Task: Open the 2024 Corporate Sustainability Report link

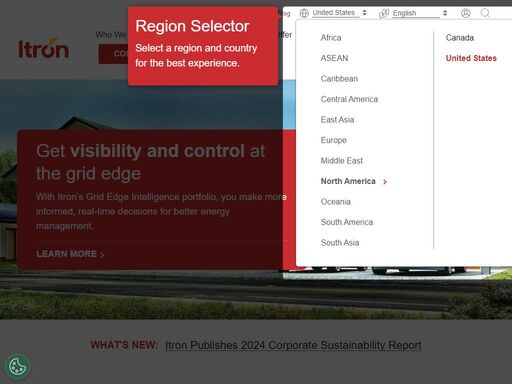Action: pyautogui.click(x=293, y=345)
